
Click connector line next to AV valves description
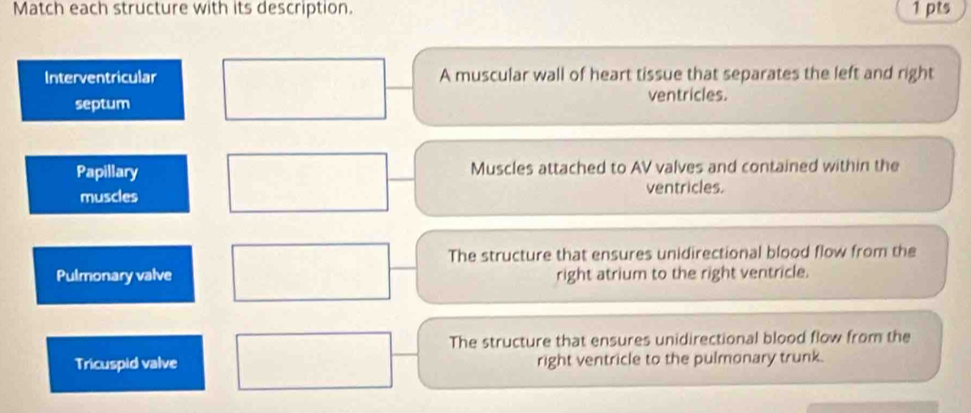402,180
